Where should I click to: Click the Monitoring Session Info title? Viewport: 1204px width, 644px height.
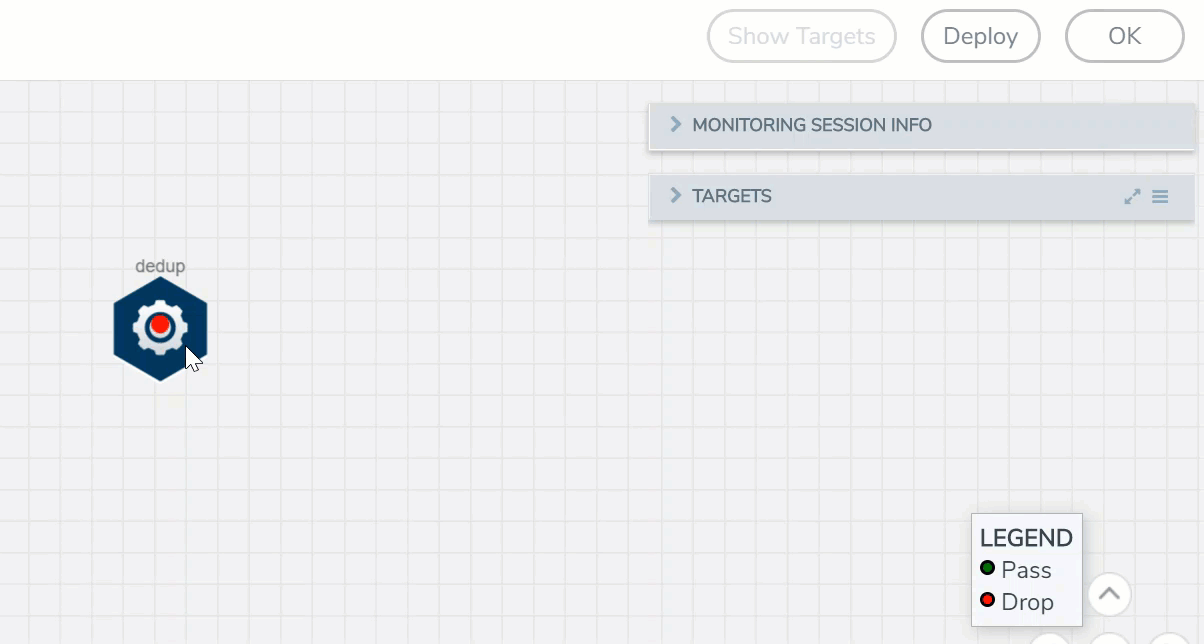[x=812, y=125]
